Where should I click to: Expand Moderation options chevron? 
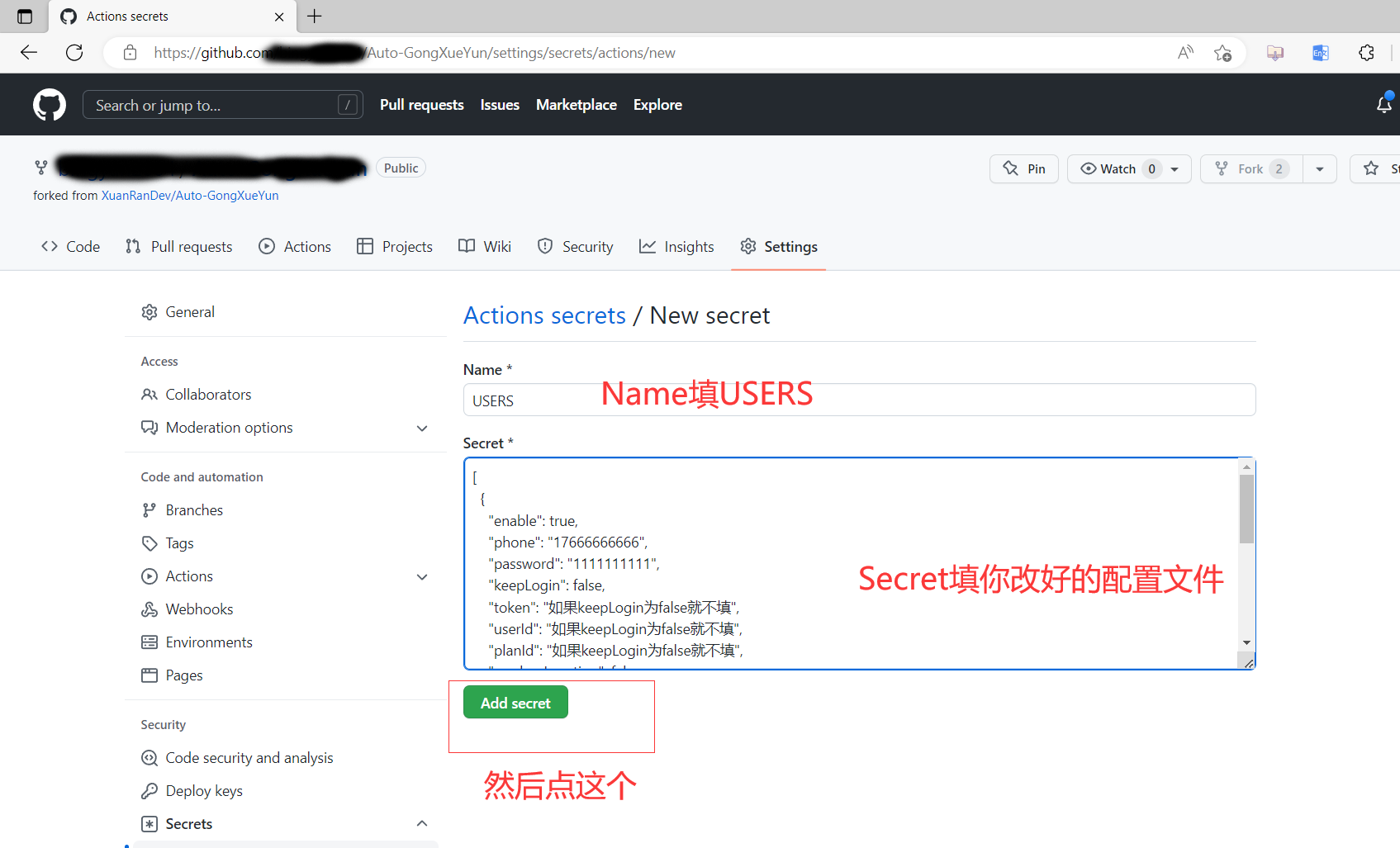point(422,428)
